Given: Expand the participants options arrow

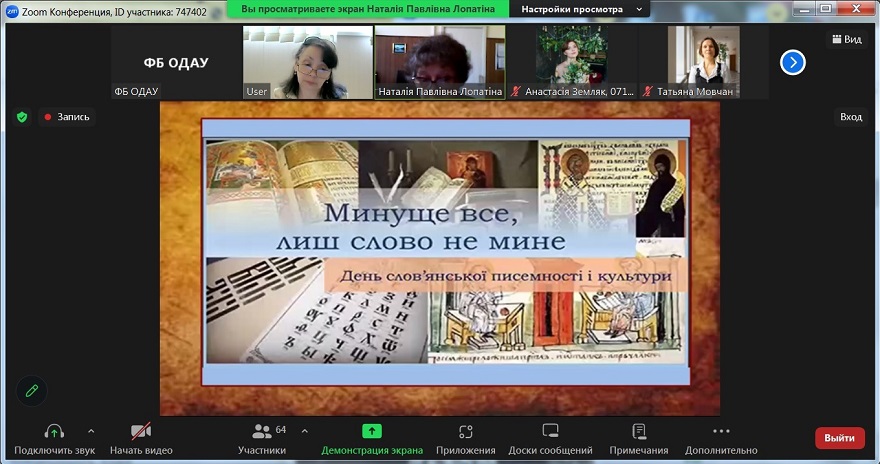Looking at the screenshot, I should coord(305,431).
